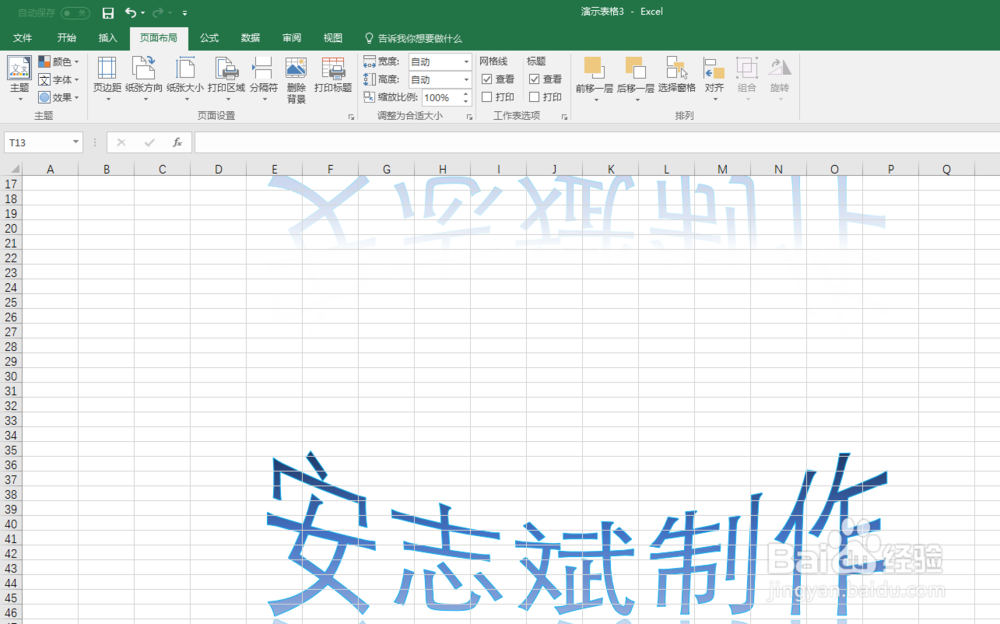Click the Redo arrow icon

[158, 13]
